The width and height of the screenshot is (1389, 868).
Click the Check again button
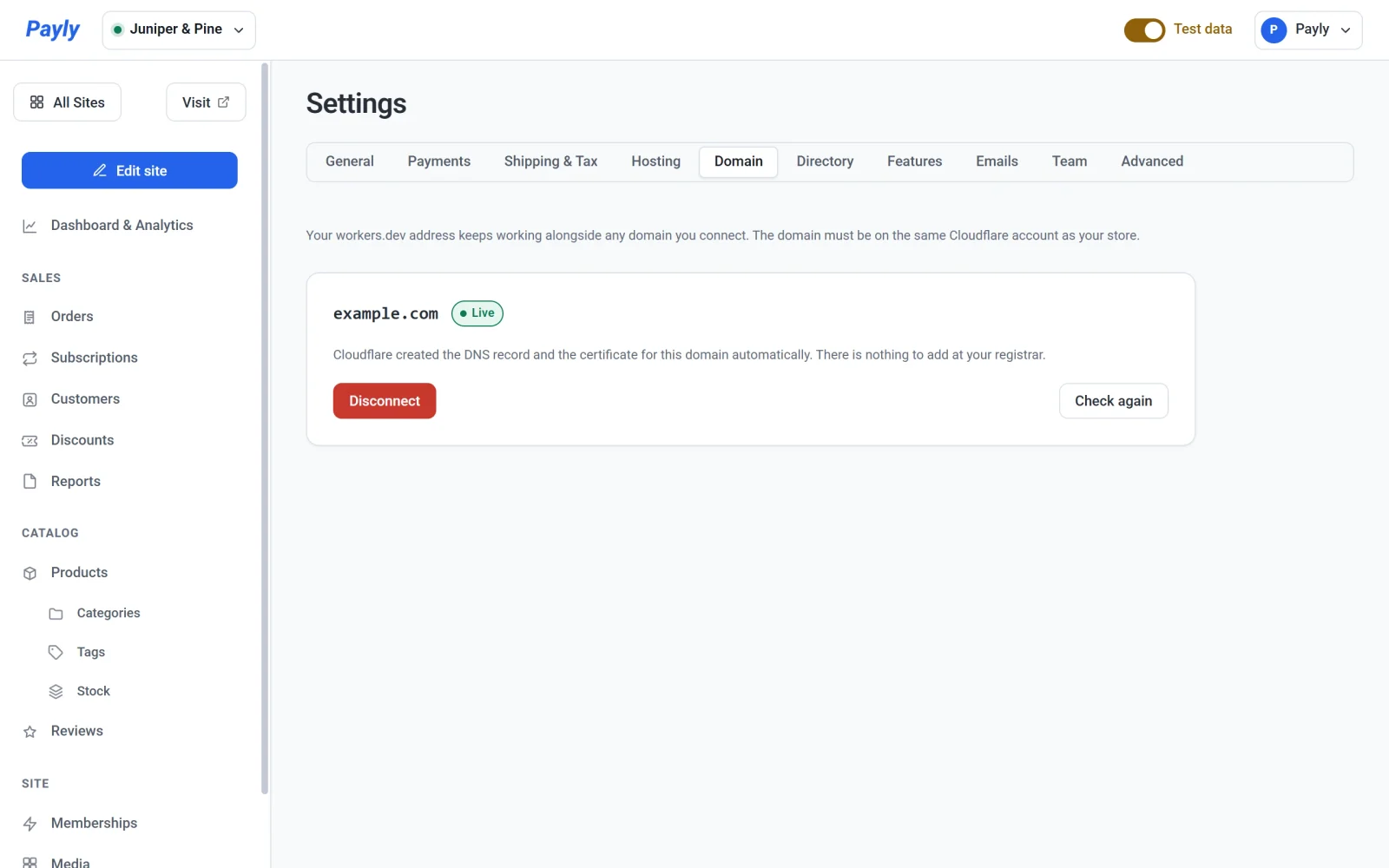[x=1113, y=401]
